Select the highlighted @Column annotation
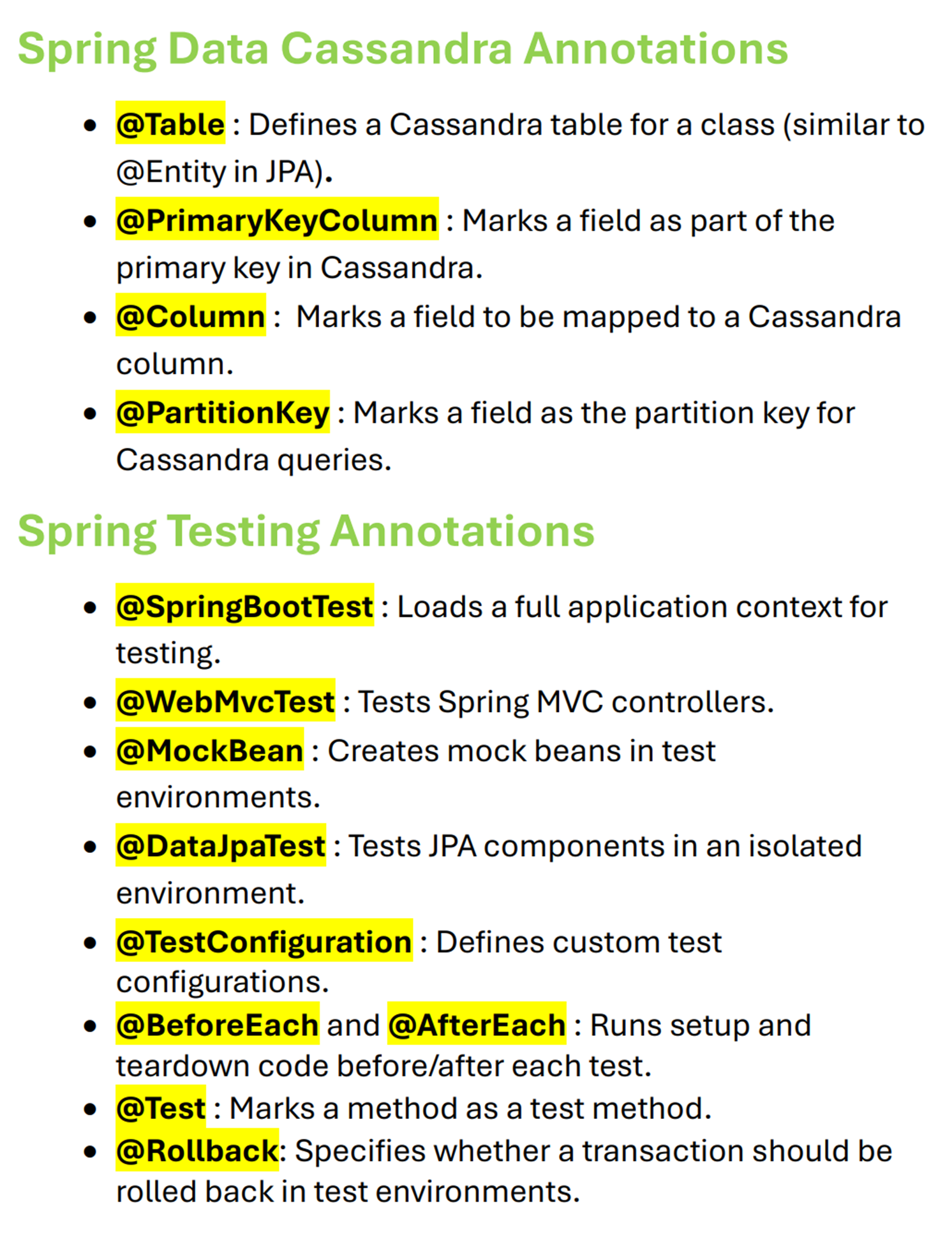952x1237 pixels. pos(190,316)
